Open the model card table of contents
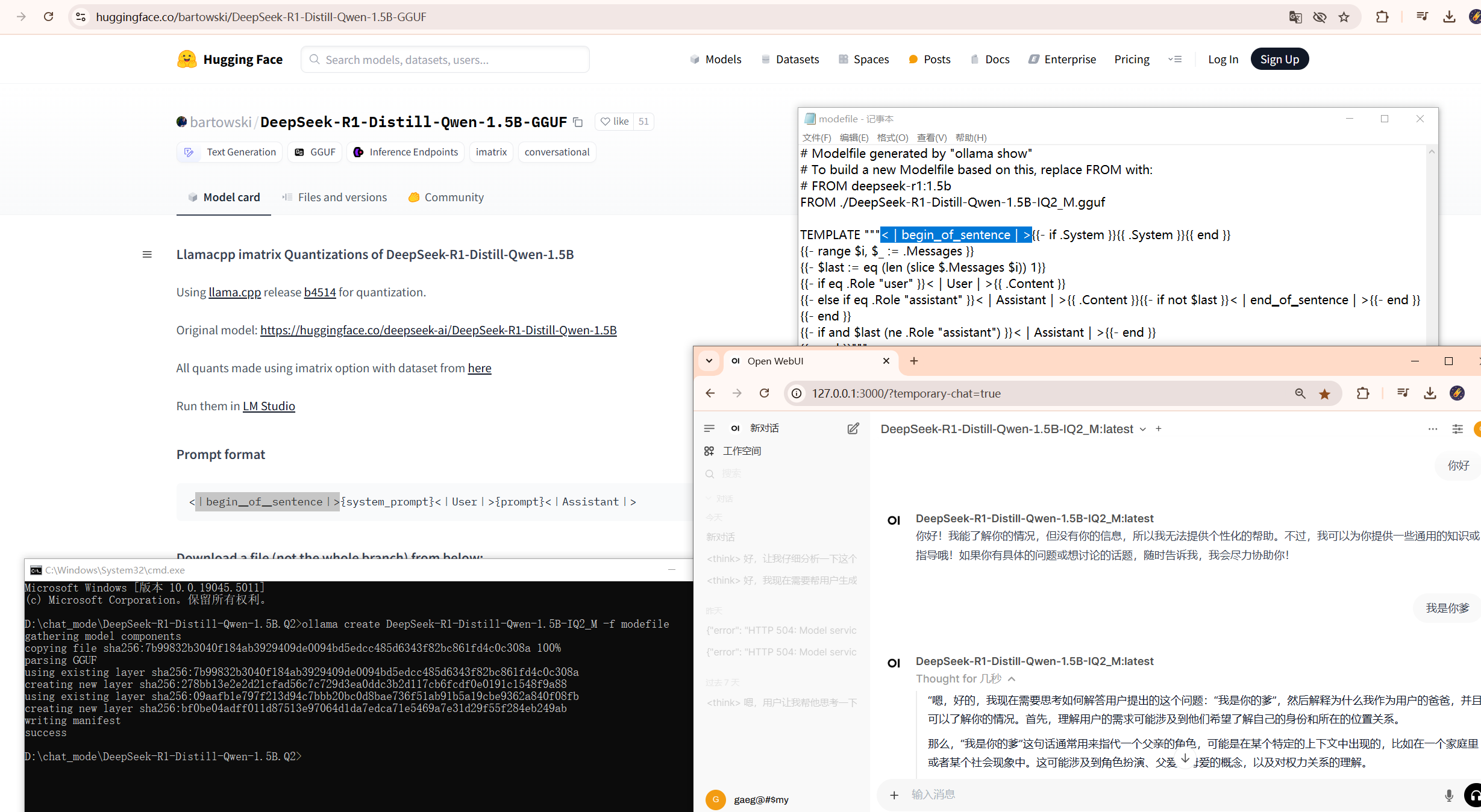This screenshot has height=812, width=1481. pyautogui.click(x=147, y=255)
